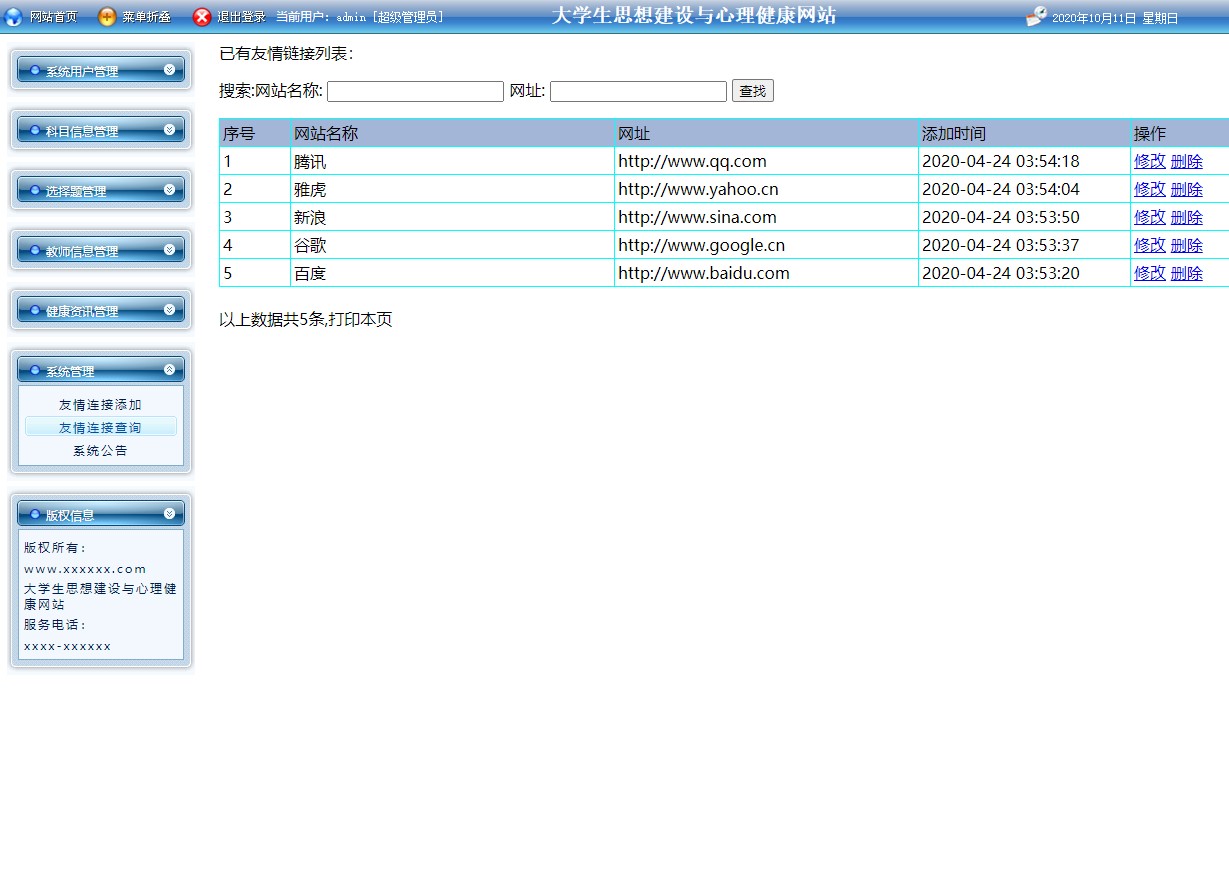Screen dimensions: 1229x891
Task: Click the blue dot icon on 健康资讯管理
Action: [36, 311]
